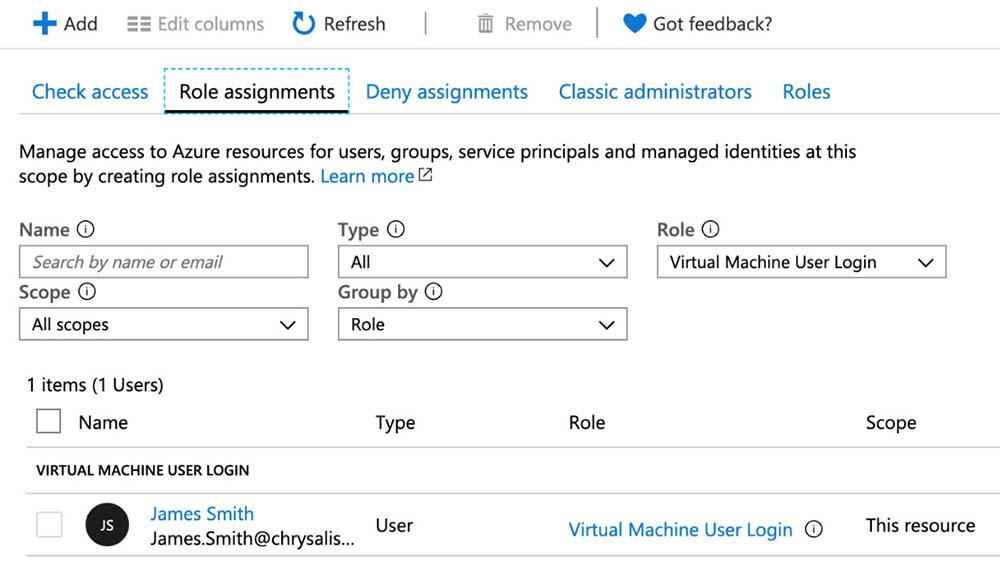Click the info icon next to Name label
The height and width of the screenshot is (584, 1000).
point(86,230)
